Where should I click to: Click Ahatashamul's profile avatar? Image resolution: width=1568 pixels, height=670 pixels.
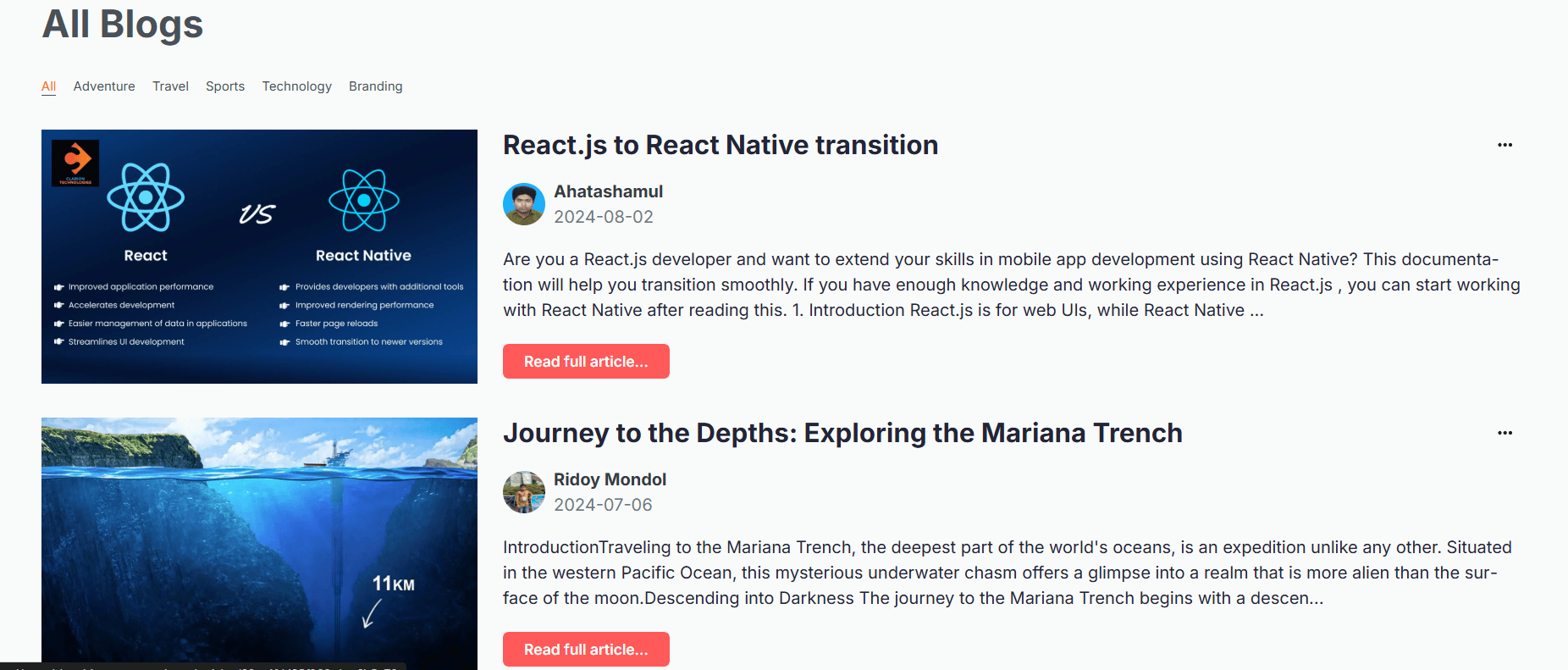[524, 204]
